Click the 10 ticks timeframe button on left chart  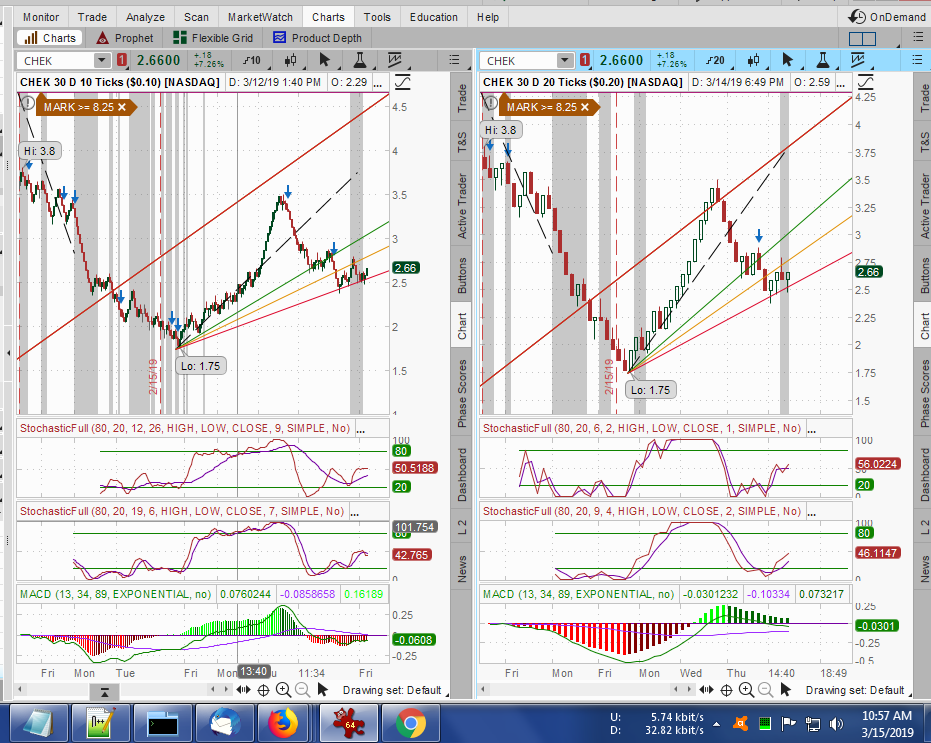[252, 61]
